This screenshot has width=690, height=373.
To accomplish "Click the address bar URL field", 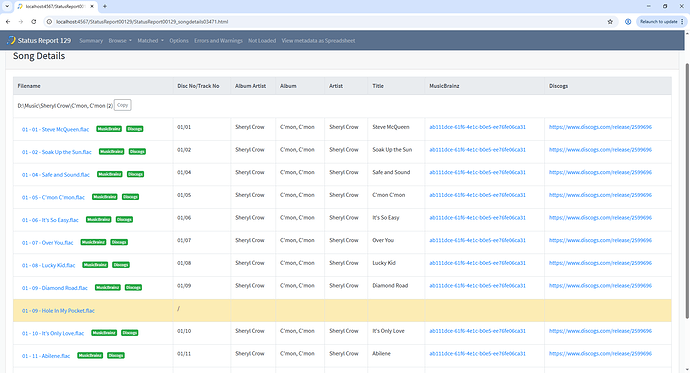I will 326,22.
